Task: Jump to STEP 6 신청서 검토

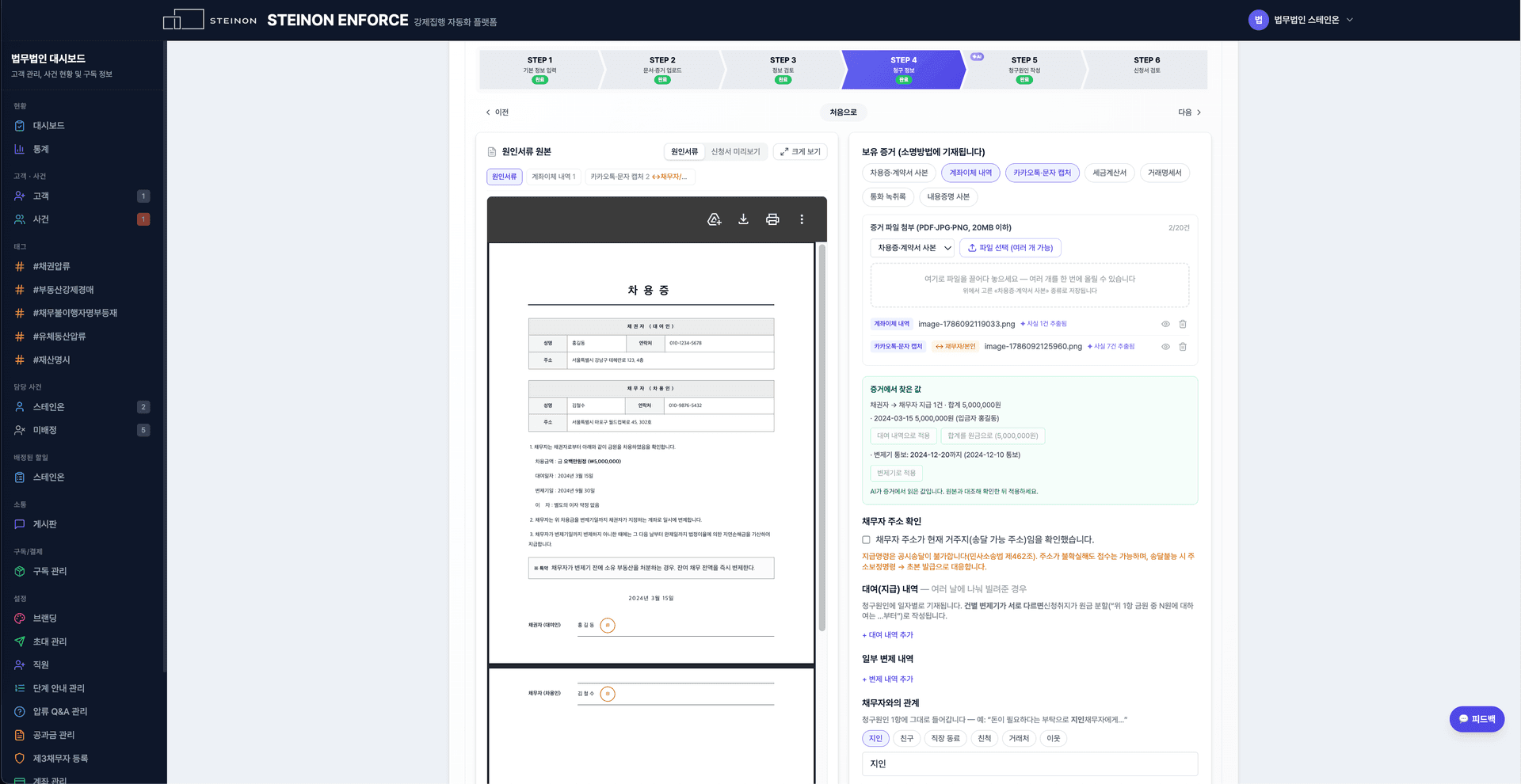Action: 1146,70
